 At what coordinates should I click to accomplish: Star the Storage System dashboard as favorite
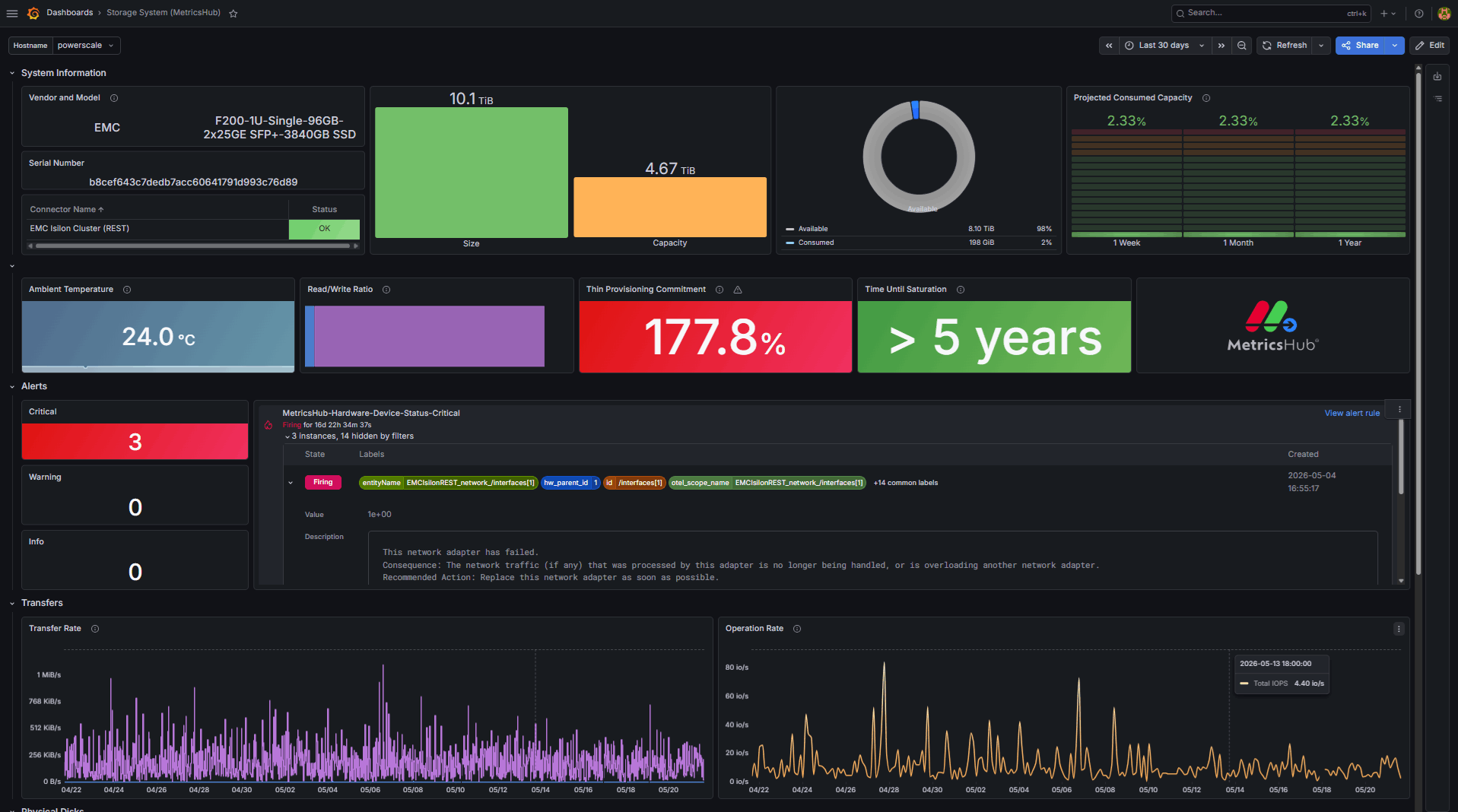click(x=233, y=13)
